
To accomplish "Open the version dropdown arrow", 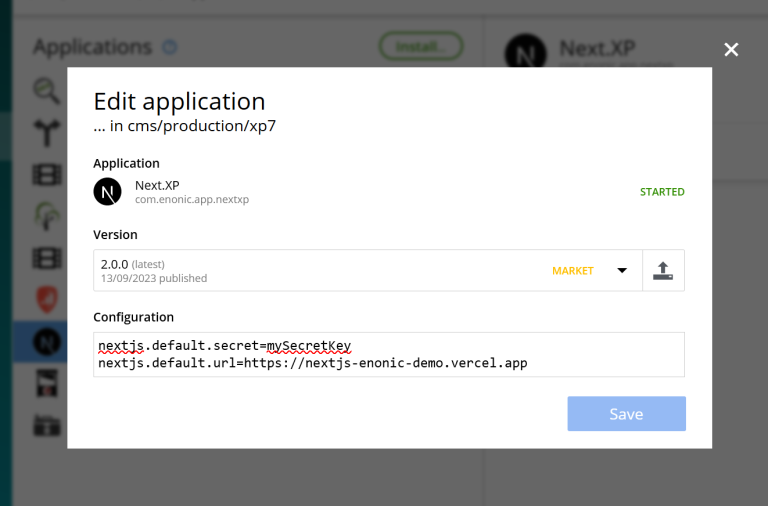I will click(622, 270).
